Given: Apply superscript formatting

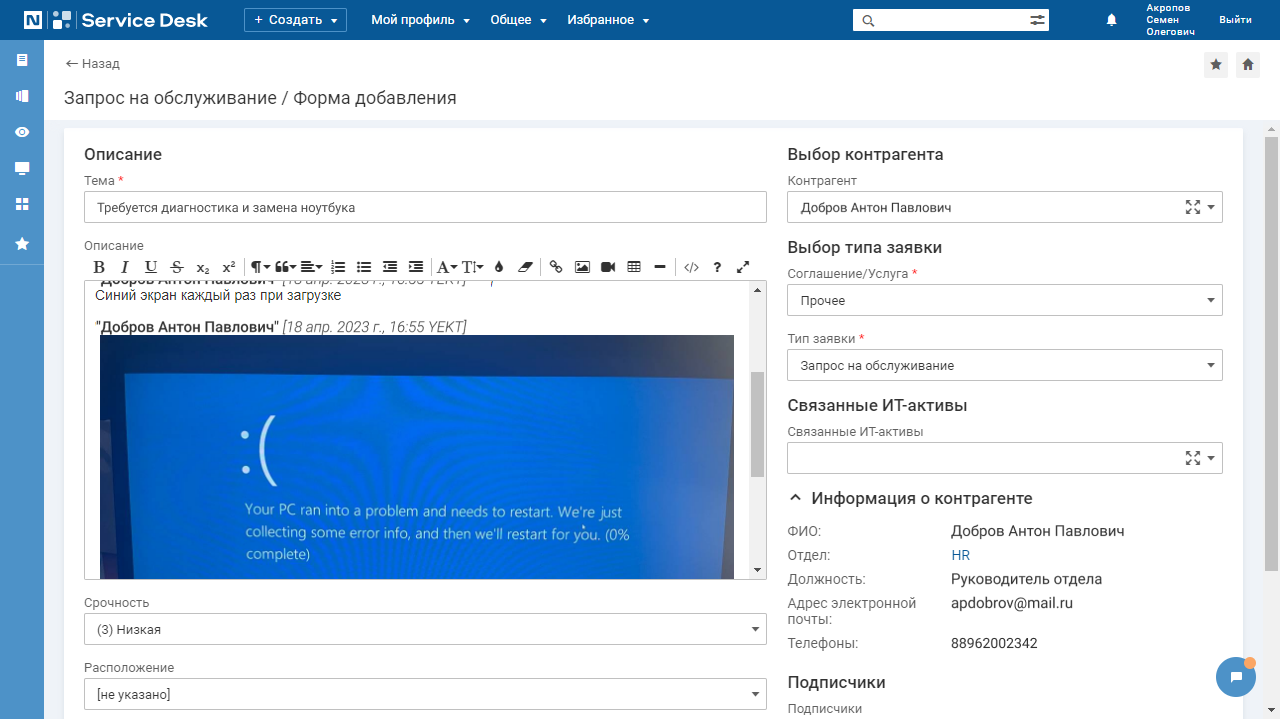Looking at the screenshot, I should coord(229,267).
